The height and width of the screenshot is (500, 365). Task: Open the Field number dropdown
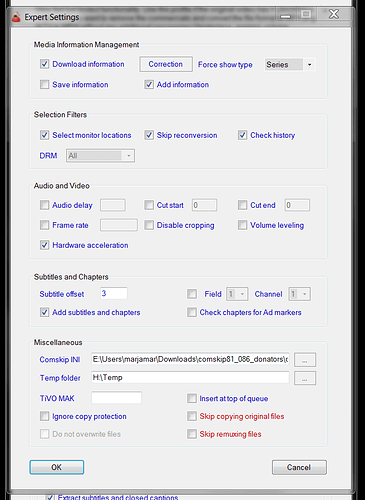tap(237, 294)
